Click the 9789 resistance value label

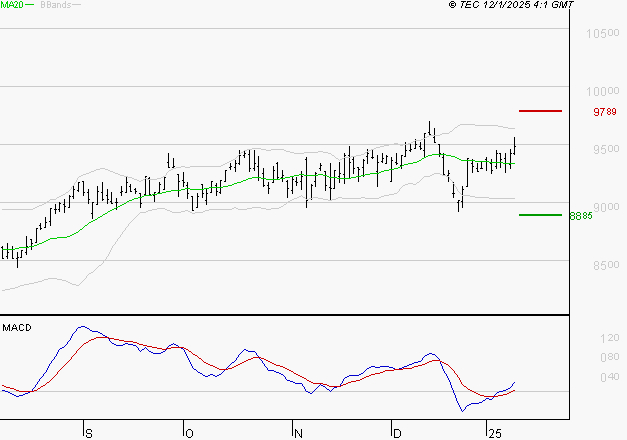coord(604,112)
